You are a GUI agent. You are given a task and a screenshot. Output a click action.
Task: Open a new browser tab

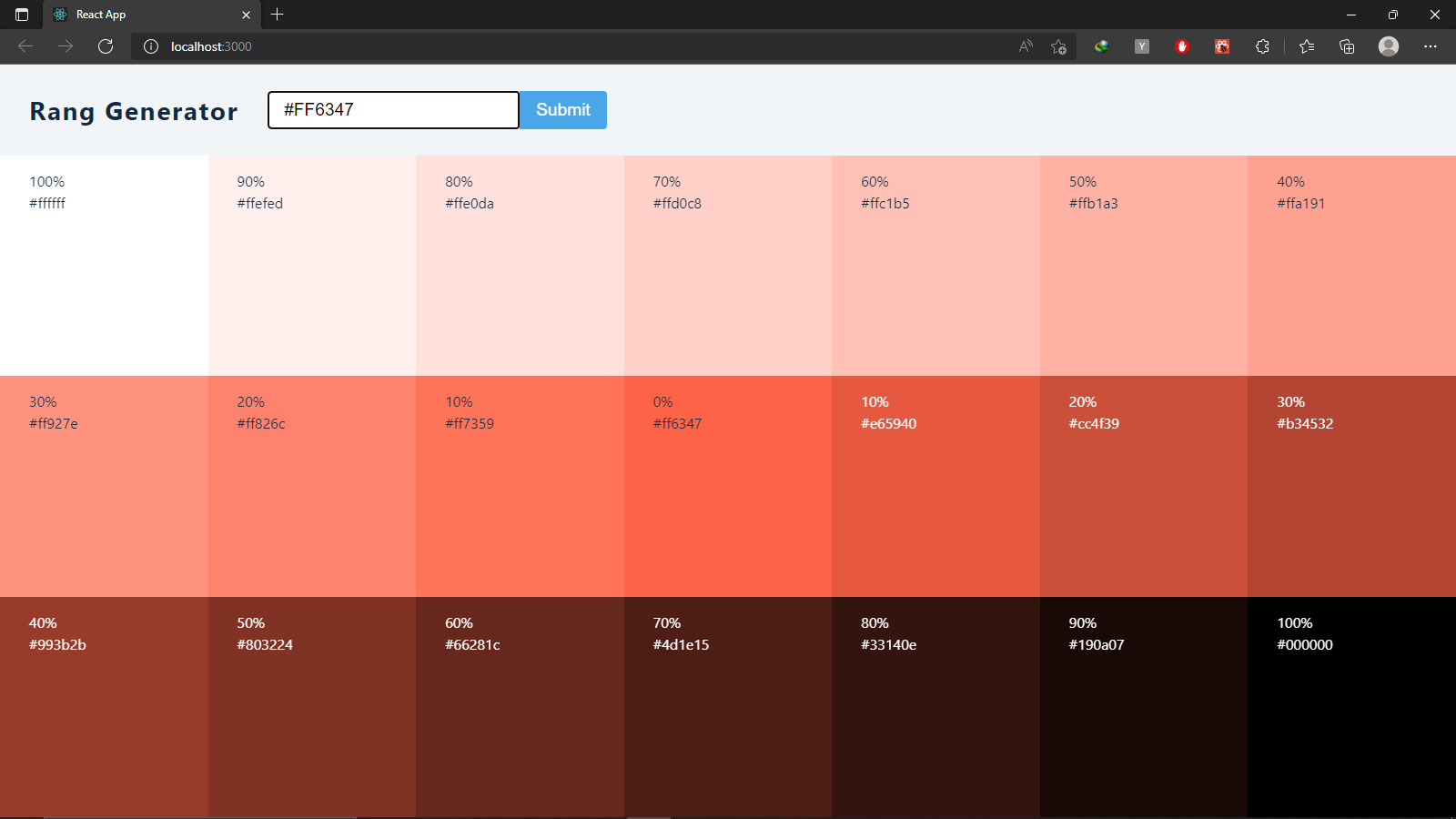click(278, 15)
